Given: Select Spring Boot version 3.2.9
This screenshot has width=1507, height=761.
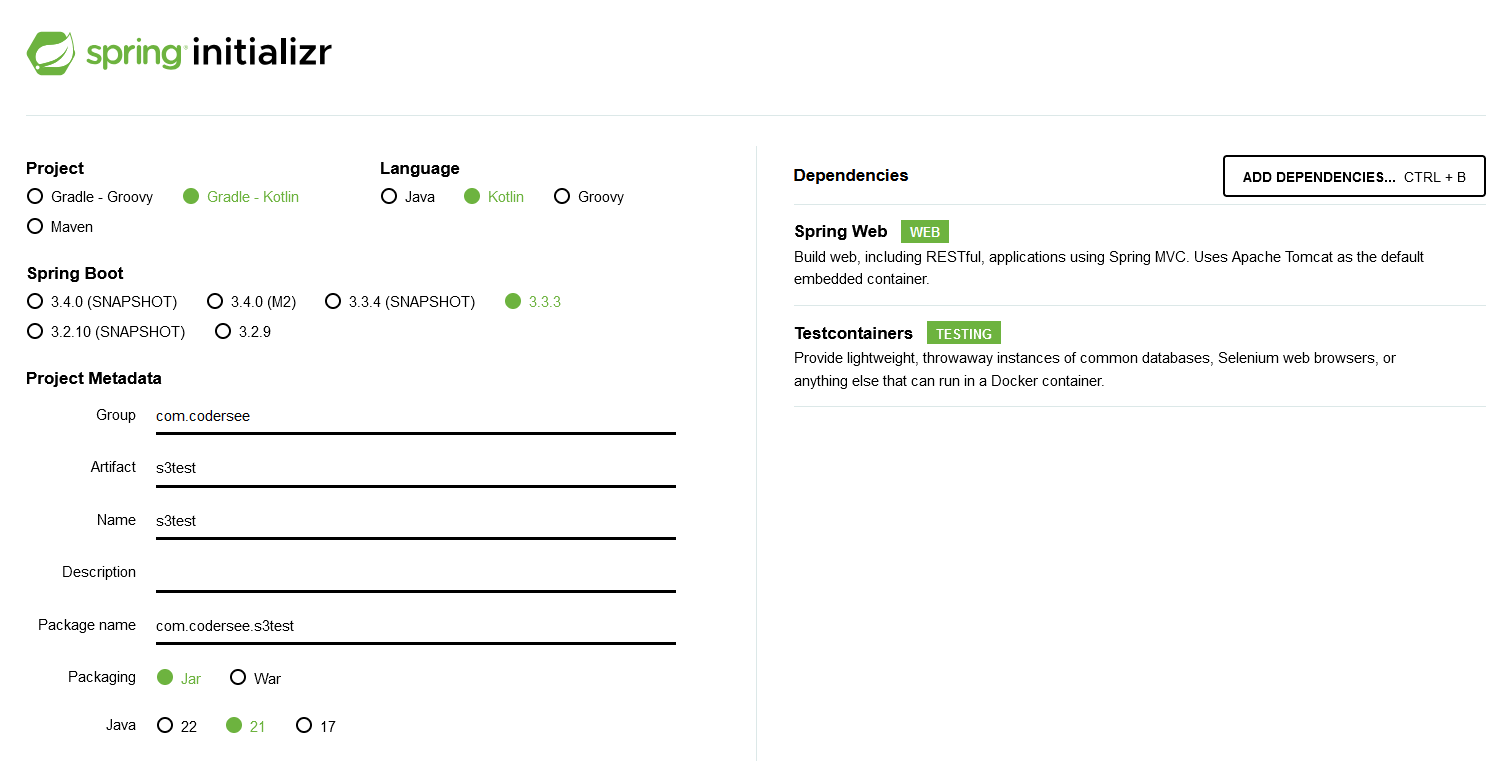Looking at the screenshot, I should pyautogui.click(x=222, y=331).
